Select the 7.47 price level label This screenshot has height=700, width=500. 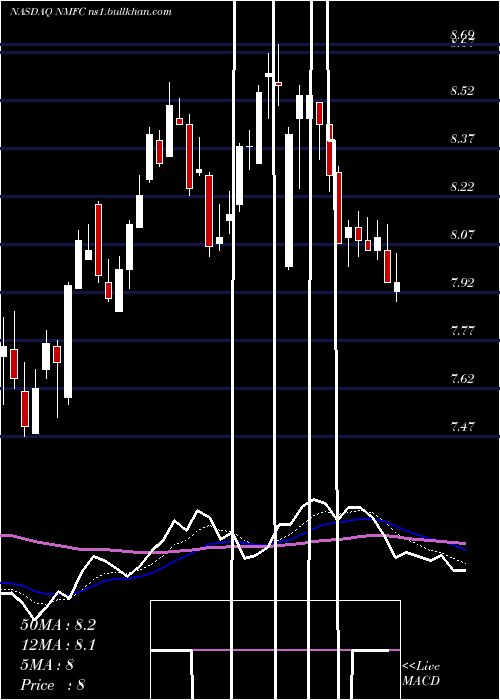tap(462, 426)
